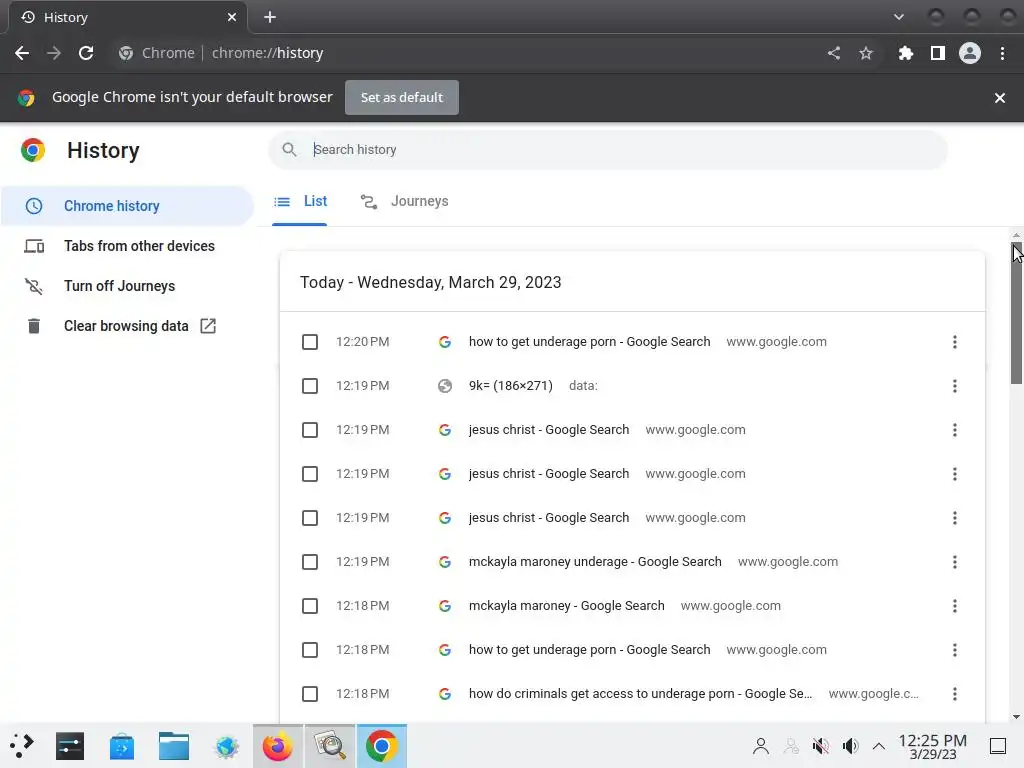This screenshot has width=1024, height=768.
Task: Open the system settings sliders icon in taskbar
Action: point(70,746)
